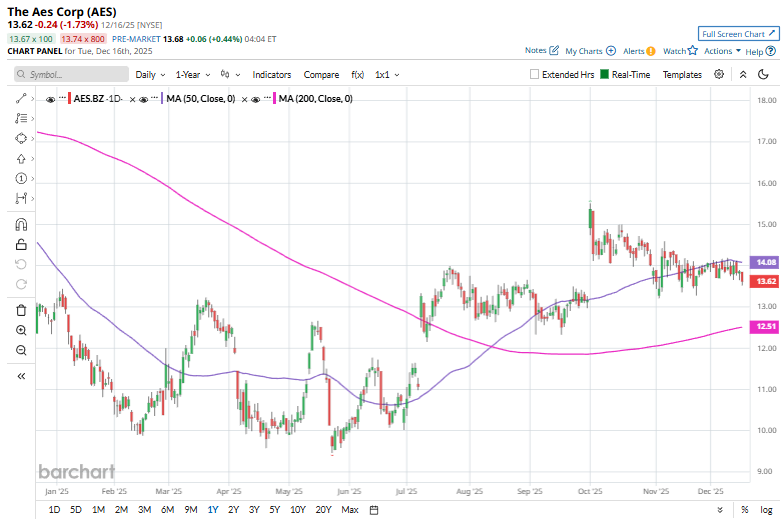
Task: Enable the Extended Hrs checkbox
Action: pyautogui.click(x=535, y=74)
